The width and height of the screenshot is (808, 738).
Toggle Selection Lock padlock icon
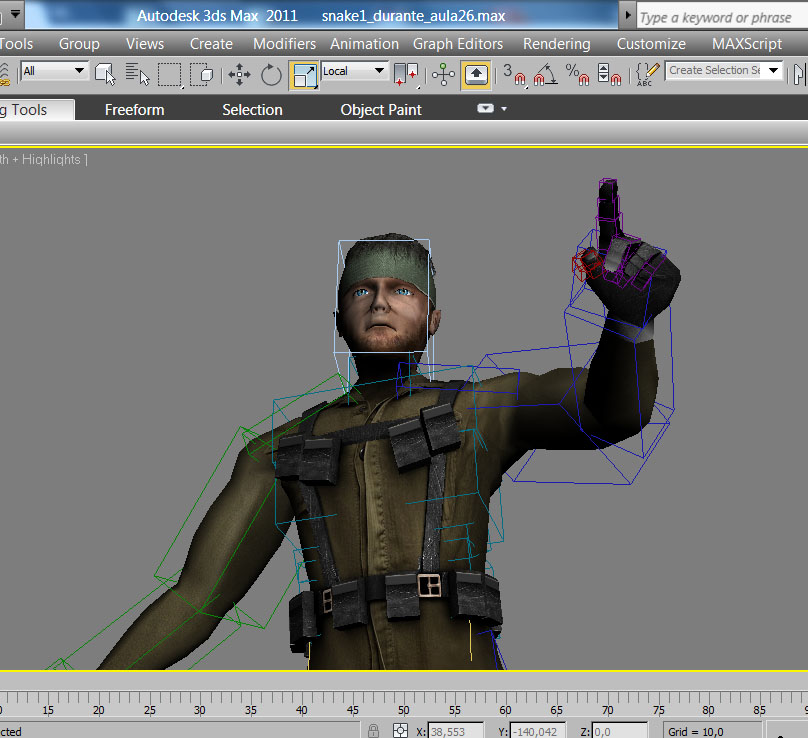tap(372, 731)
